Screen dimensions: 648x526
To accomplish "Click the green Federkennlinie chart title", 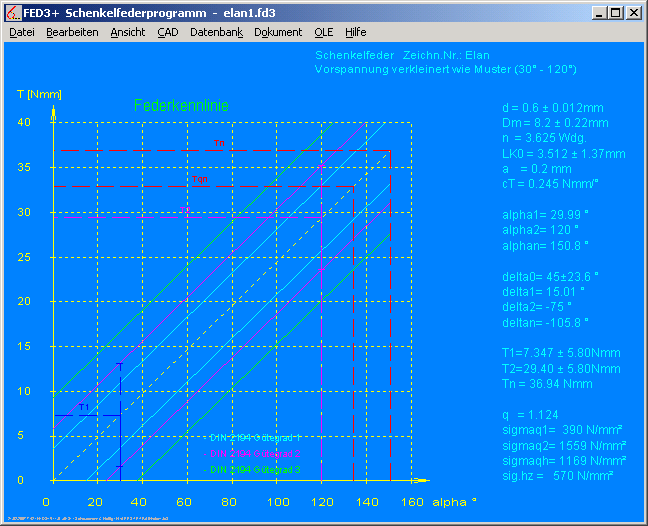I will click(x=181, y=105).
